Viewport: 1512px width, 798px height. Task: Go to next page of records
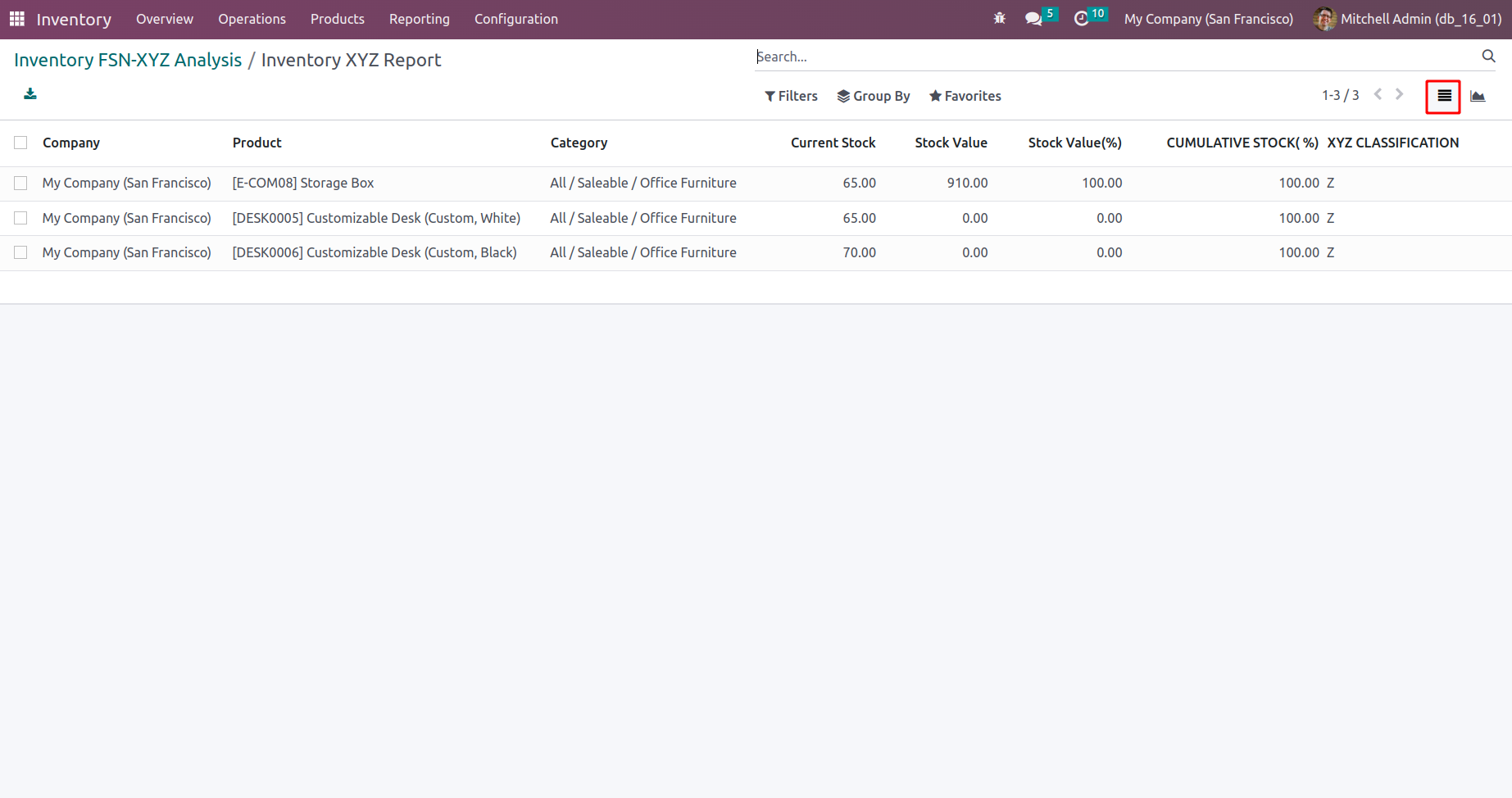tap(1400, 95)
